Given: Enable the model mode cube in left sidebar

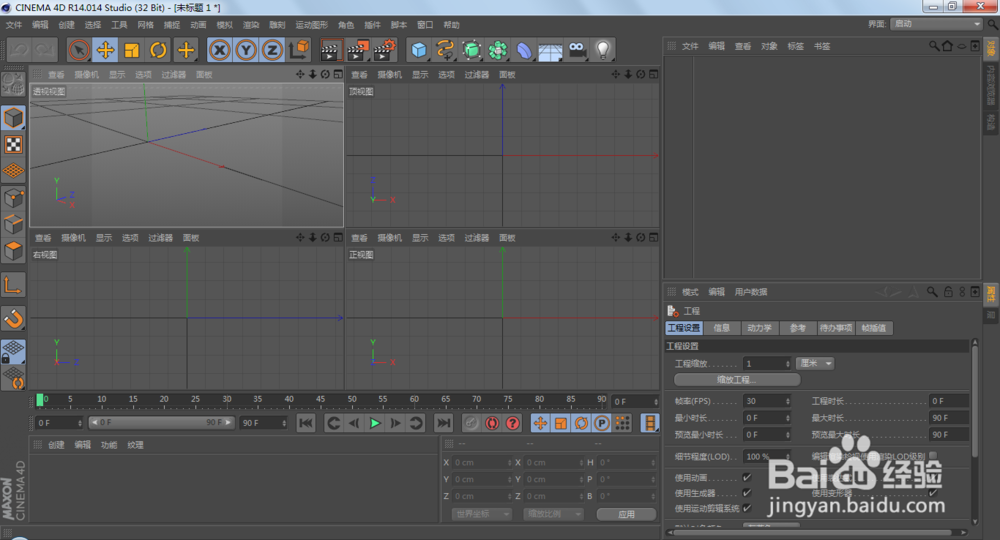Looking at the screenshot, I should click(x=13, y=118).
